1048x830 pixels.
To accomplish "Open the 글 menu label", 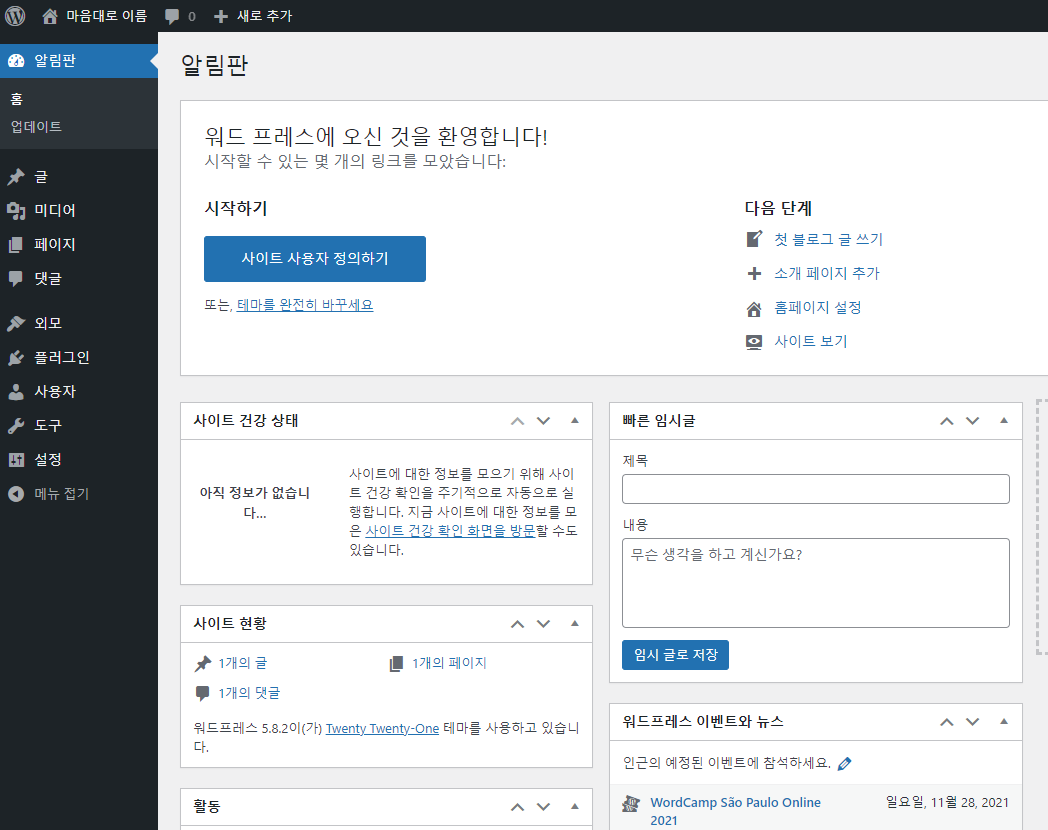I will [x=41, y=177].
